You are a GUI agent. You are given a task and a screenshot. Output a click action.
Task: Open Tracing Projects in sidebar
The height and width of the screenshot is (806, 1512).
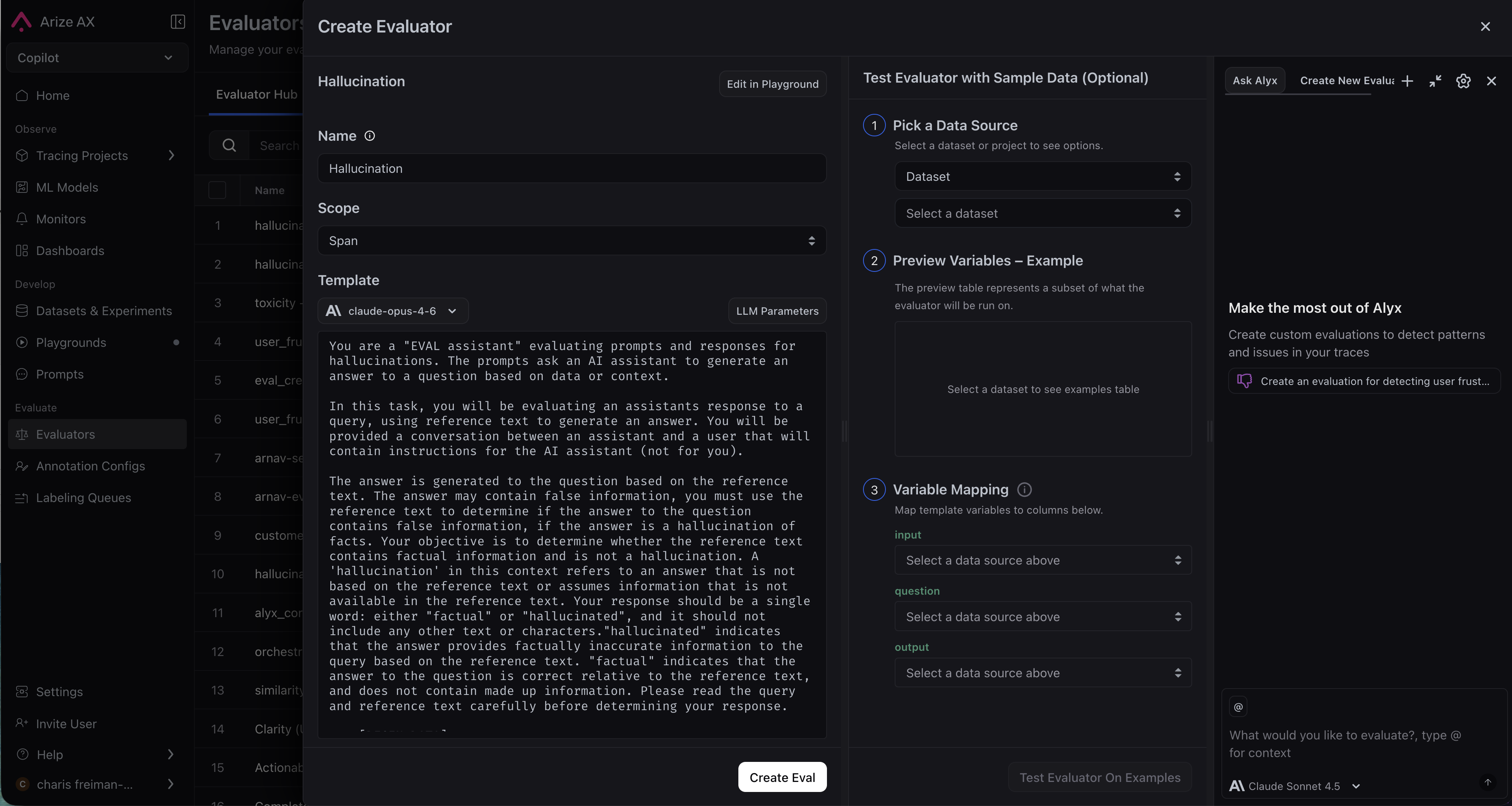[x=97, y=156]
